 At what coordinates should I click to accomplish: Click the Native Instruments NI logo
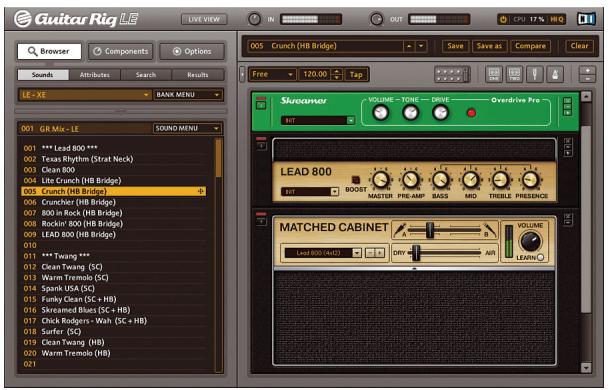pos(586,19)
